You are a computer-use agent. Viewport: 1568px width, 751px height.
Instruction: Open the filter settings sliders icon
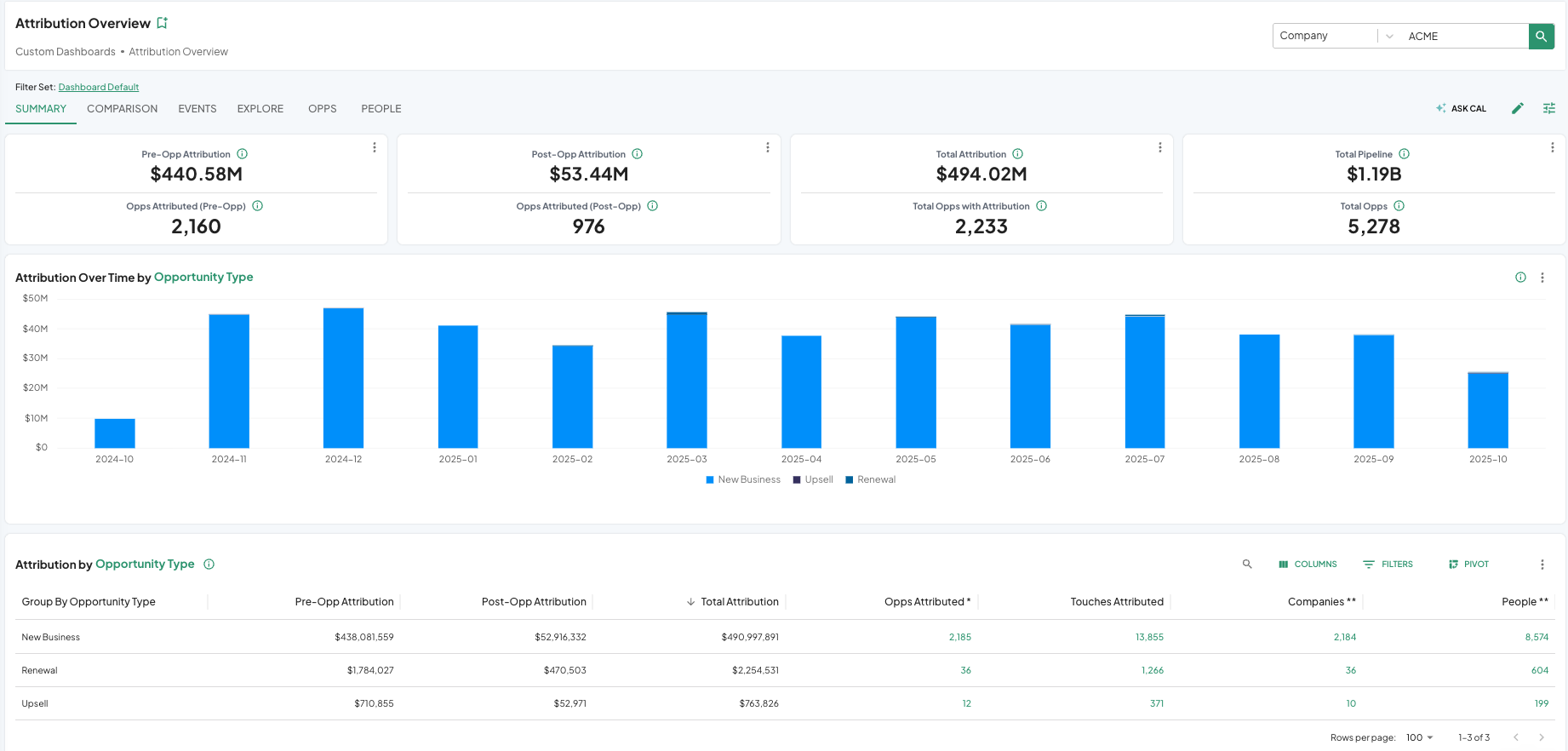point(1548,108)
